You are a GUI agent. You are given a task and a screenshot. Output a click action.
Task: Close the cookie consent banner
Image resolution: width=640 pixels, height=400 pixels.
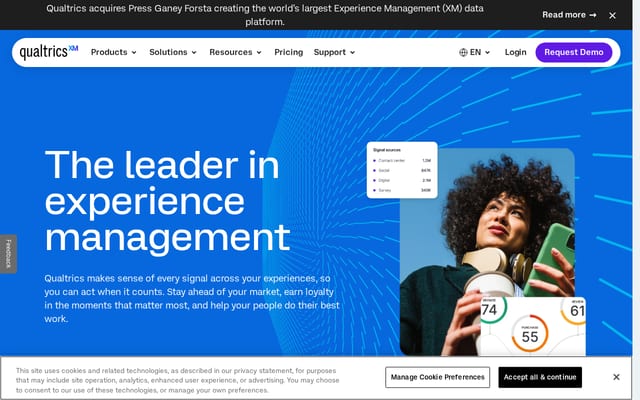tap(616, 377)
